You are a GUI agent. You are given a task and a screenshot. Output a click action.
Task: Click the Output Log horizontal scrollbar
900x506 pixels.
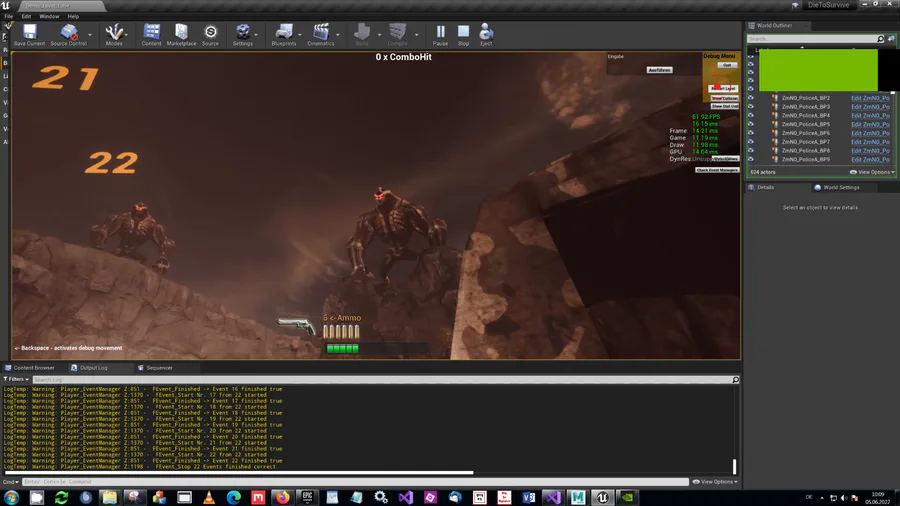click(x=239, y=473)
